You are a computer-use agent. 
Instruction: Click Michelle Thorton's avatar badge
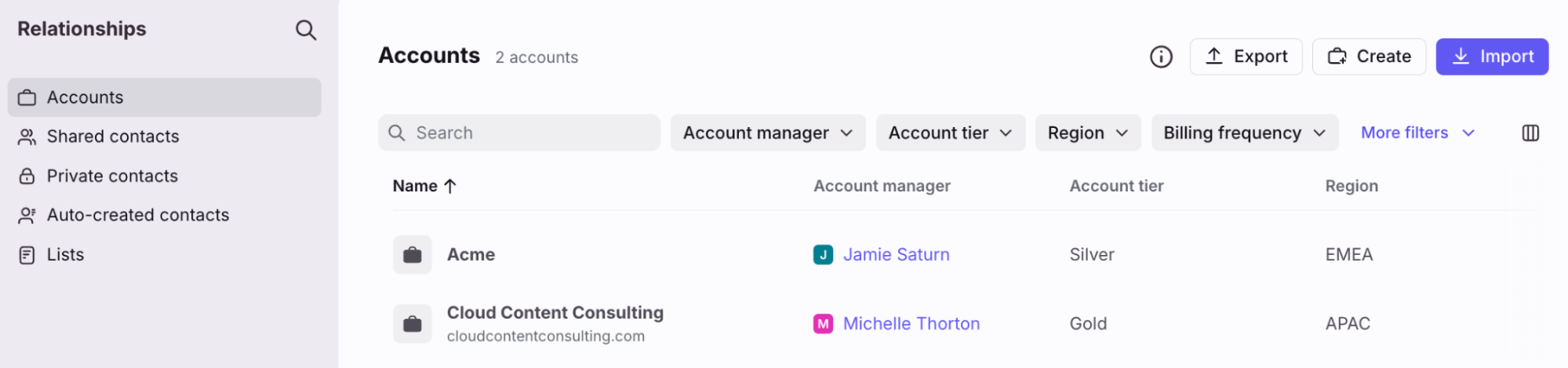click(823, 323)
